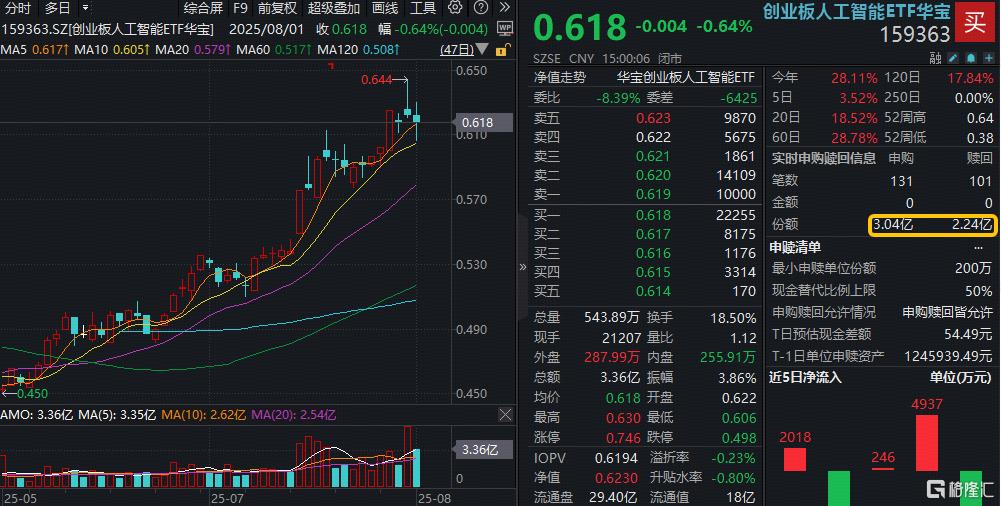Click 净值走势 NAV trend link
The width and height of the screenshot is (1001, 506).
click(560, 77)
